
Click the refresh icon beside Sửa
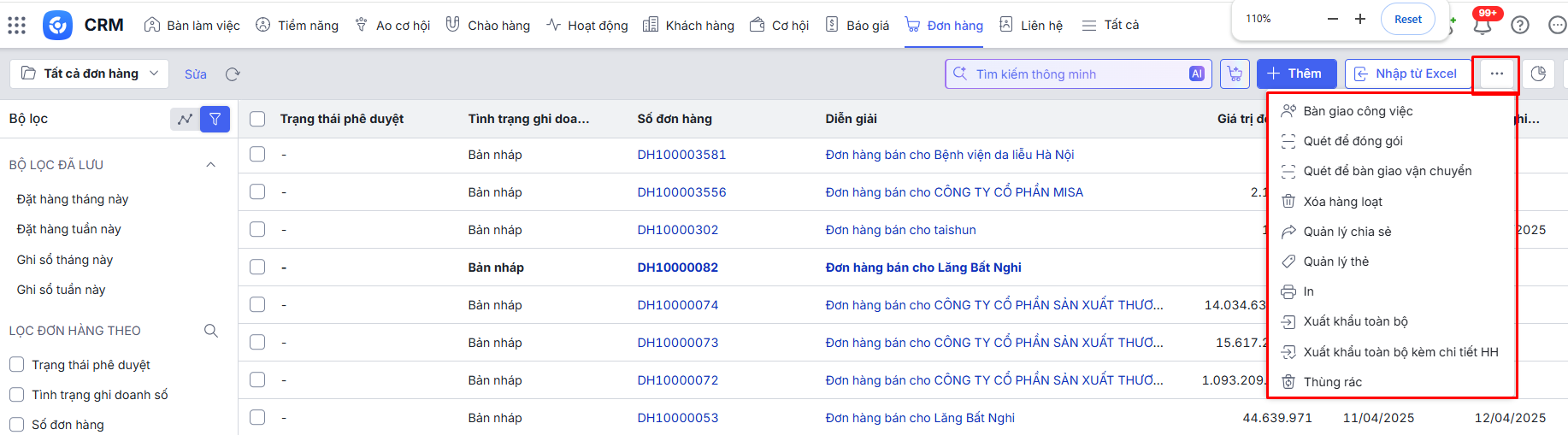coord(233,74)
